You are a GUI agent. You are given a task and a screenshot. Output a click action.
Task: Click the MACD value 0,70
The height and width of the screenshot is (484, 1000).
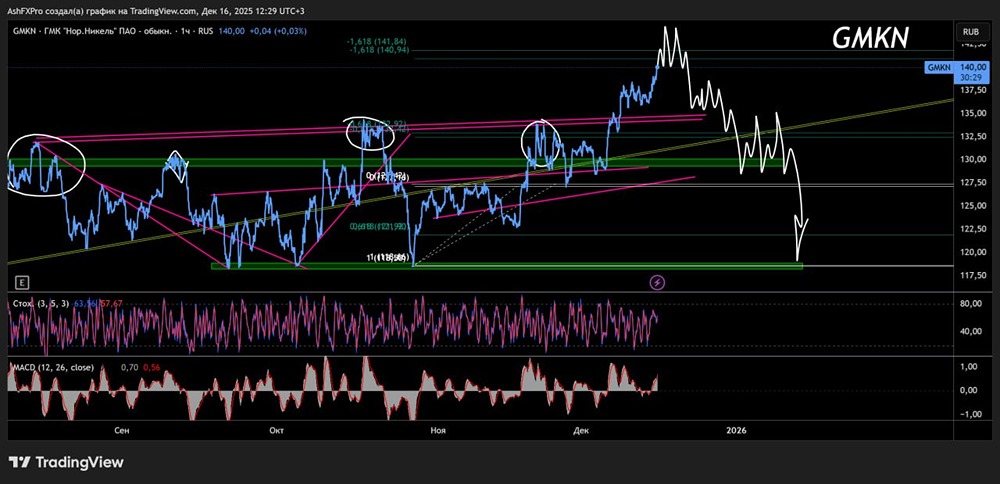tap(129, 367)
